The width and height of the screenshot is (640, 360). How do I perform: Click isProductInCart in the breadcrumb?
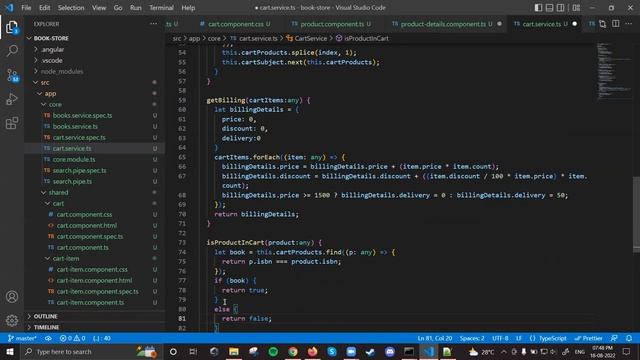[367, 38]
